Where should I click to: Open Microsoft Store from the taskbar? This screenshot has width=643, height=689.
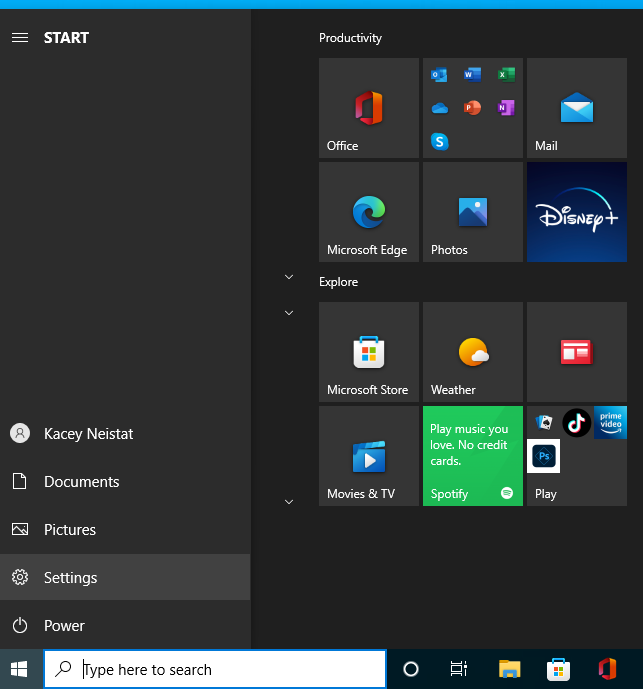pyautogui.click(x=559, y=669)
